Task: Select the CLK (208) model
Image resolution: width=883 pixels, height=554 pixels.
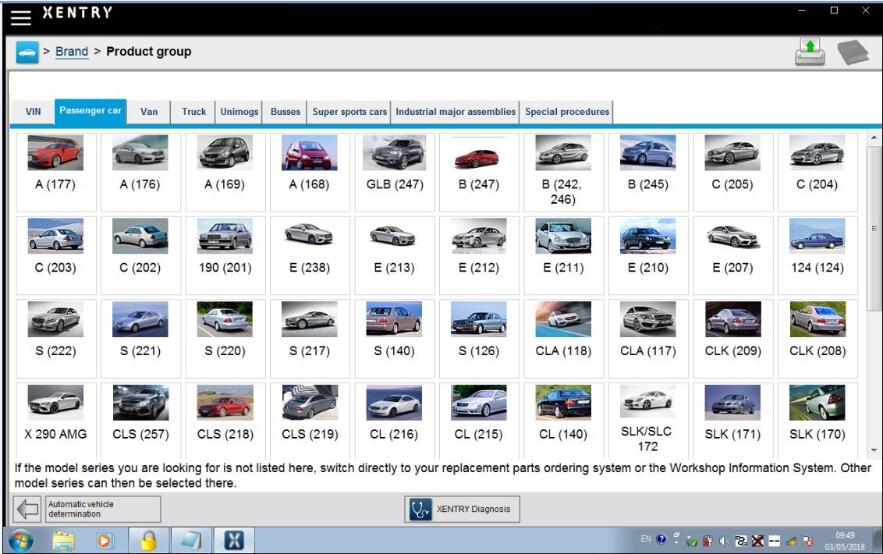Action: 817,338
